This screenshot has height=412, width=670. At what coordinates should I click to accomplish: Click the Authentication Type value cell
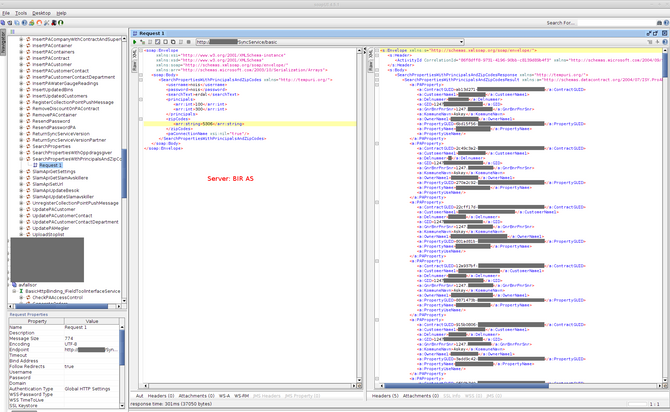(x=91, y=389)
